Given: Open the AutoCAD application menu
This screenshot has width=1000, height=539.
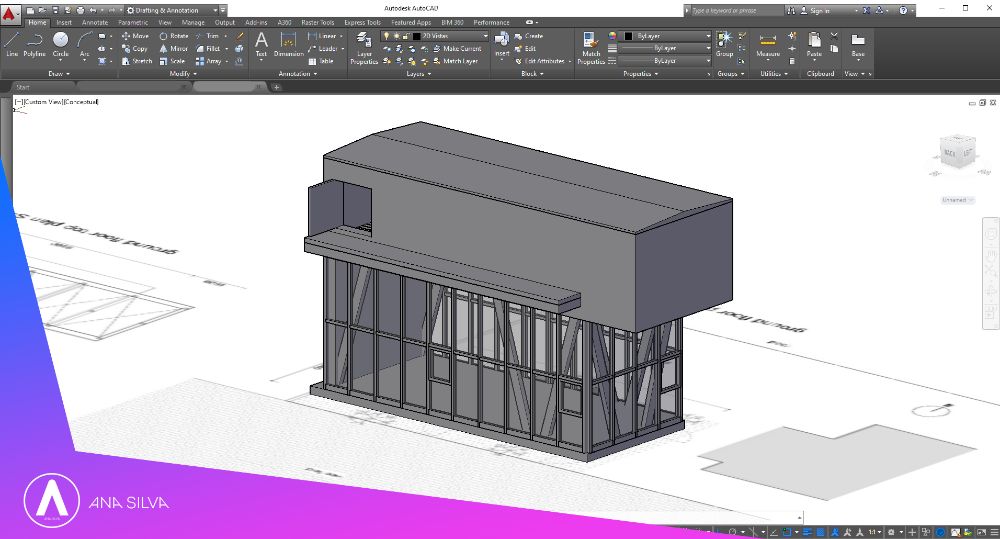Looking at the screenshot, I should pos(10,13).
